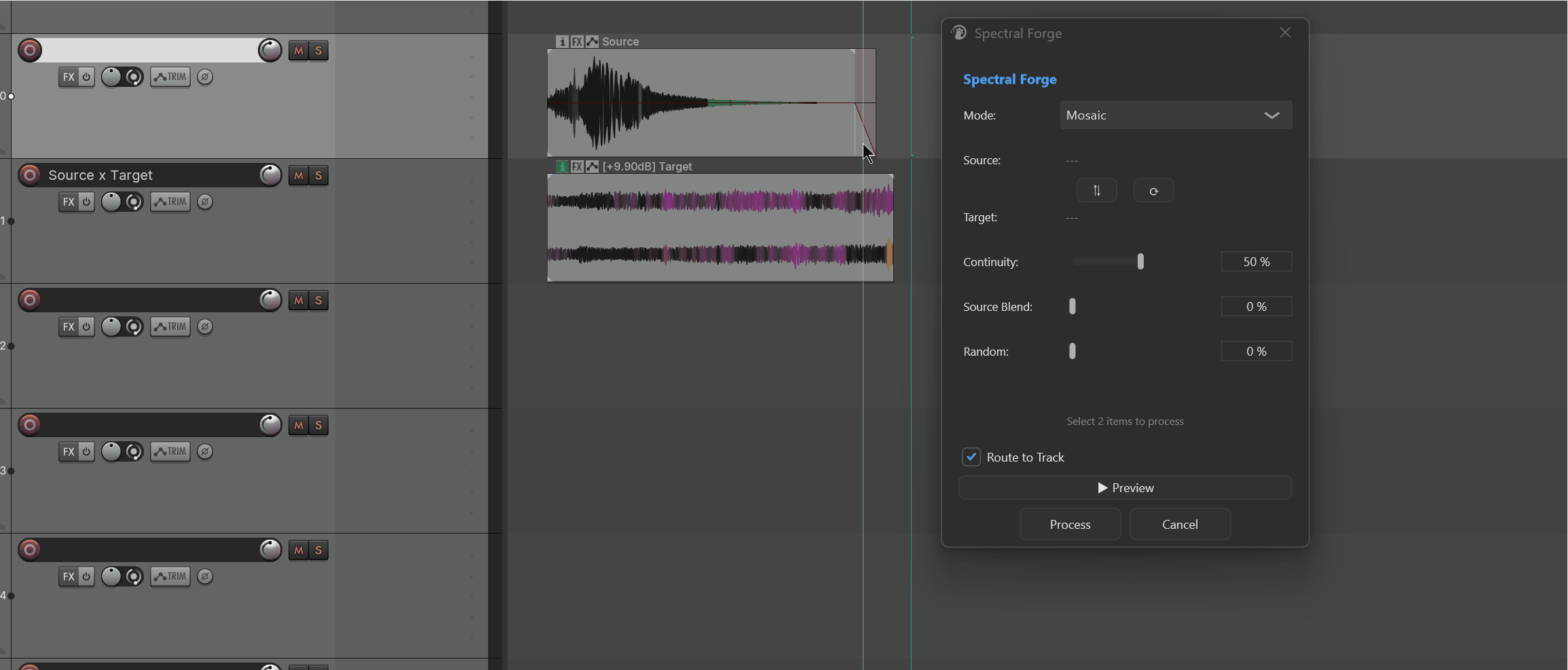The height and width of the screenshot is (670, 1568).
Task: Open FX chain of Source x Target track
Action: coord(69,202)
